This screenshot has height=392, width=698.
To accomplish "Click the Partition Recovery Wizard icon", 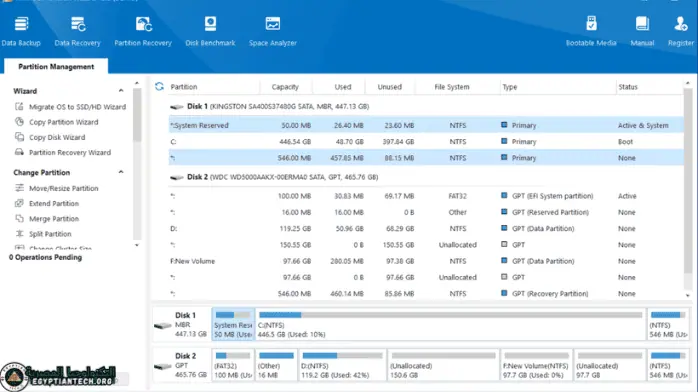I will coord(19,152).
